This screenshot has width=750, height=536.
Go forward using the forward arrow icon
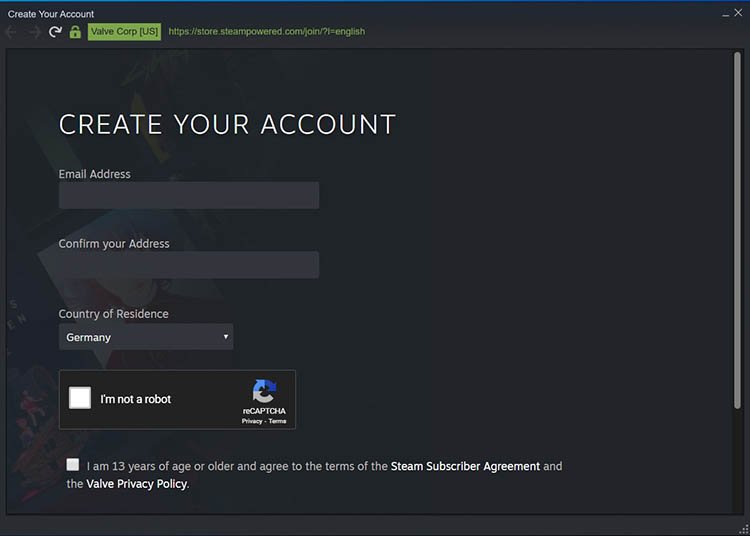pos(34,32)
